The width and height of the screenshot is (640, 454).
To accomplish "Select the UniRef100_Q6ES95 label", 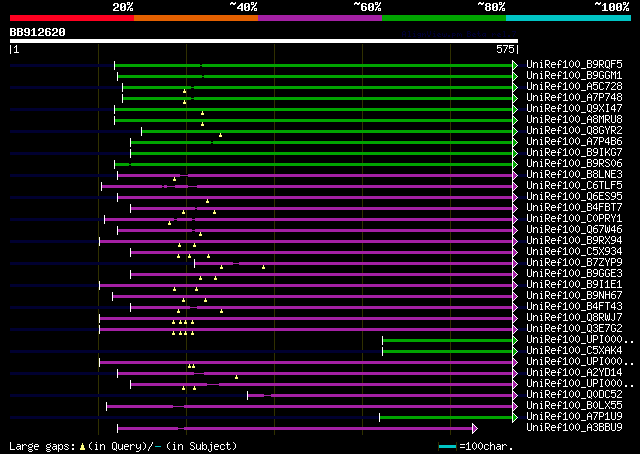I will 574,197.
